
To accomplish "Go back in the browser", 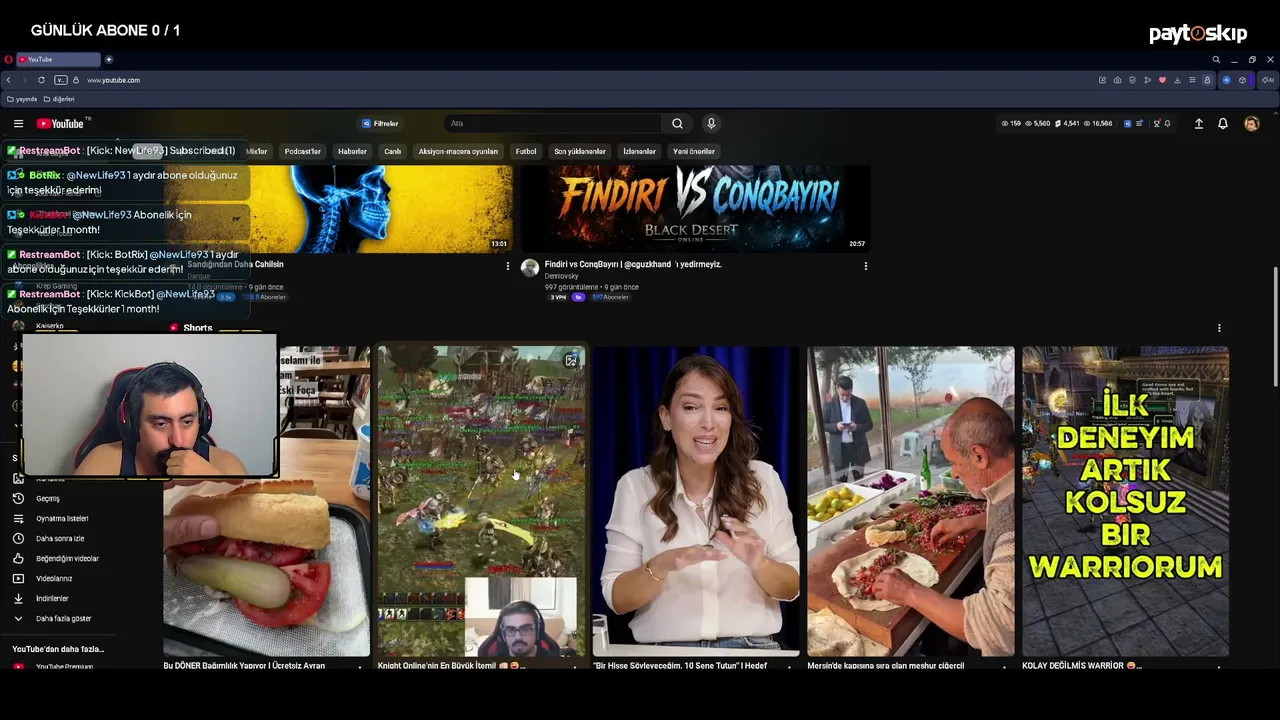I will tap(9, 80).
